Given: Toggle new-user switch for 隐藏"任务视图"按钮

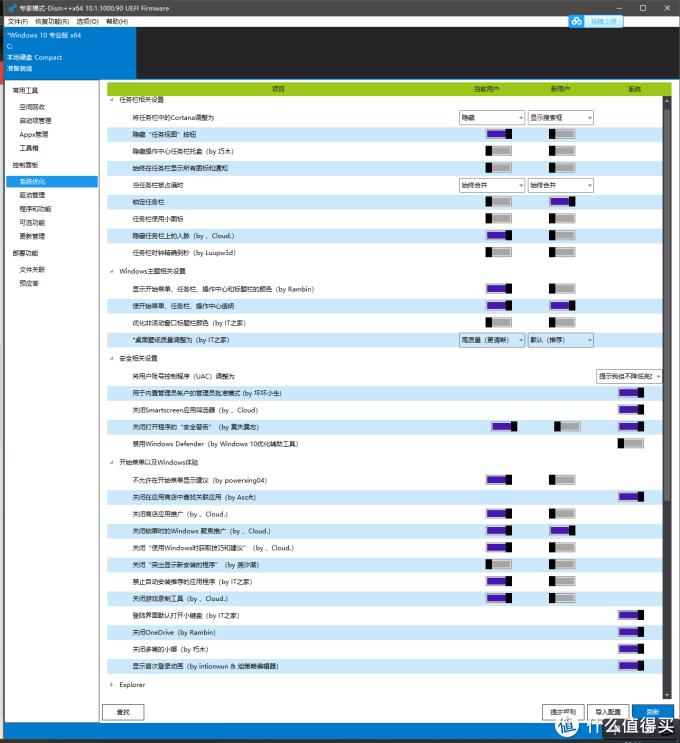Looking at the screenshot, I should point(562,134).
